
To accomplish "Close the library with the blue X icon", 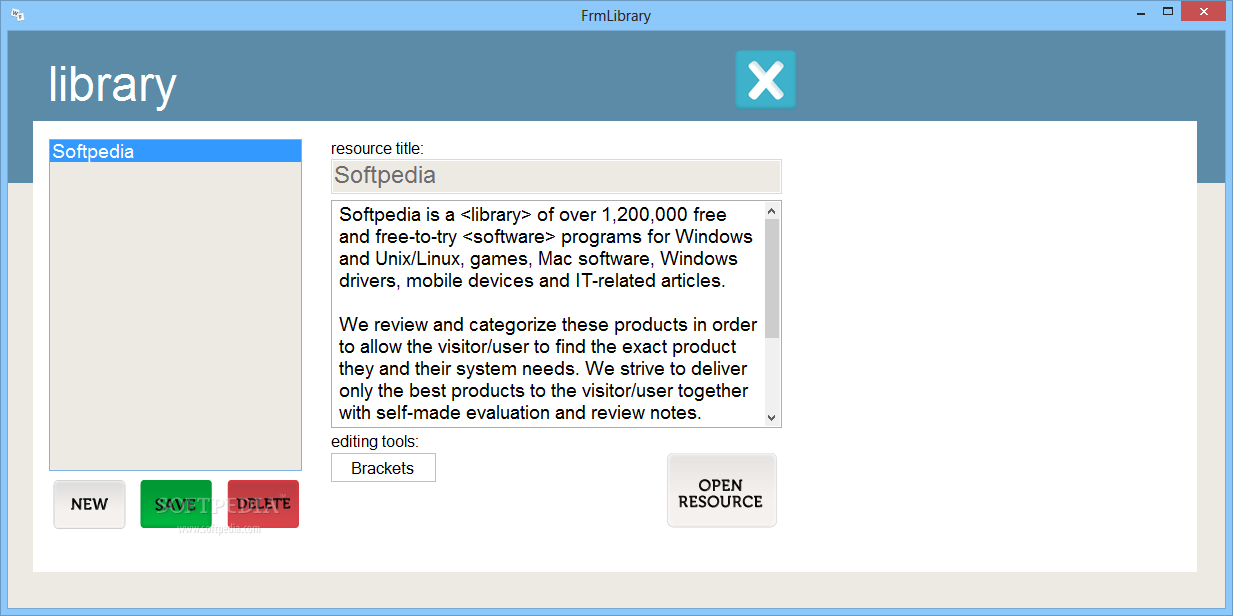I will pos(766,79).
